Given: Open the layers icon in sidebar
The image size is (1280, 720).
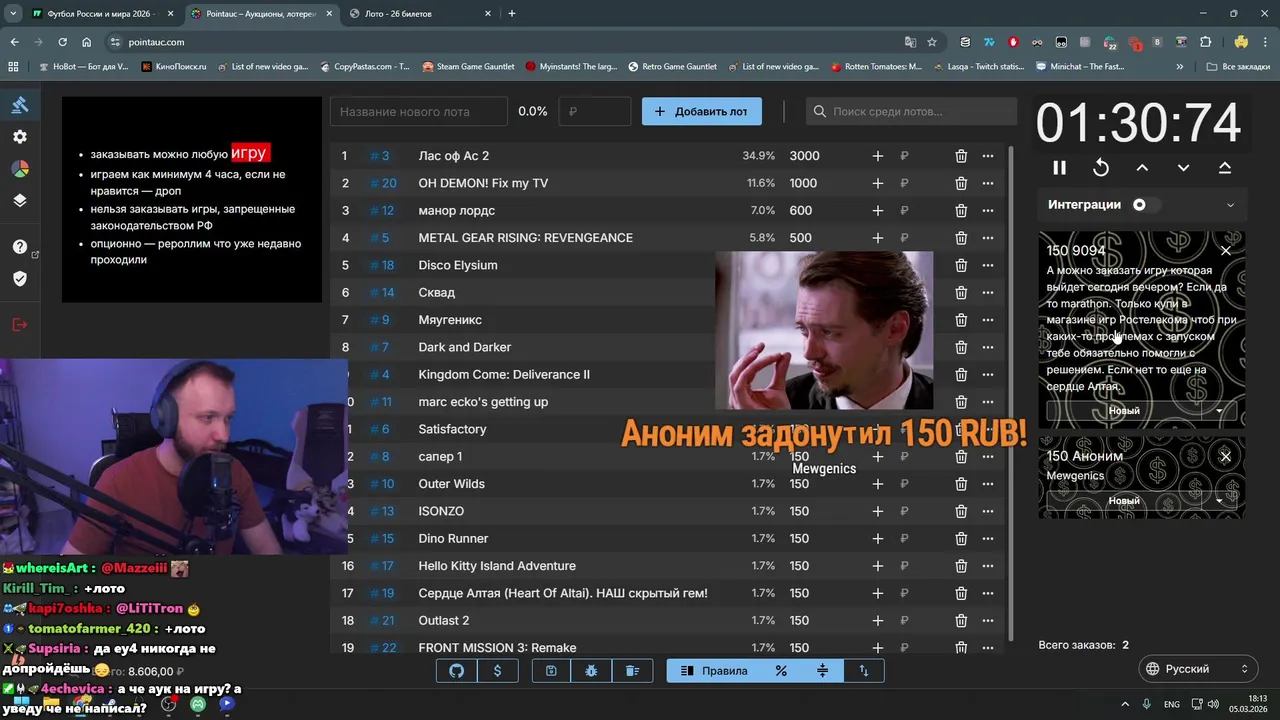Looking at the screenshot, I should tap(20, 200).
